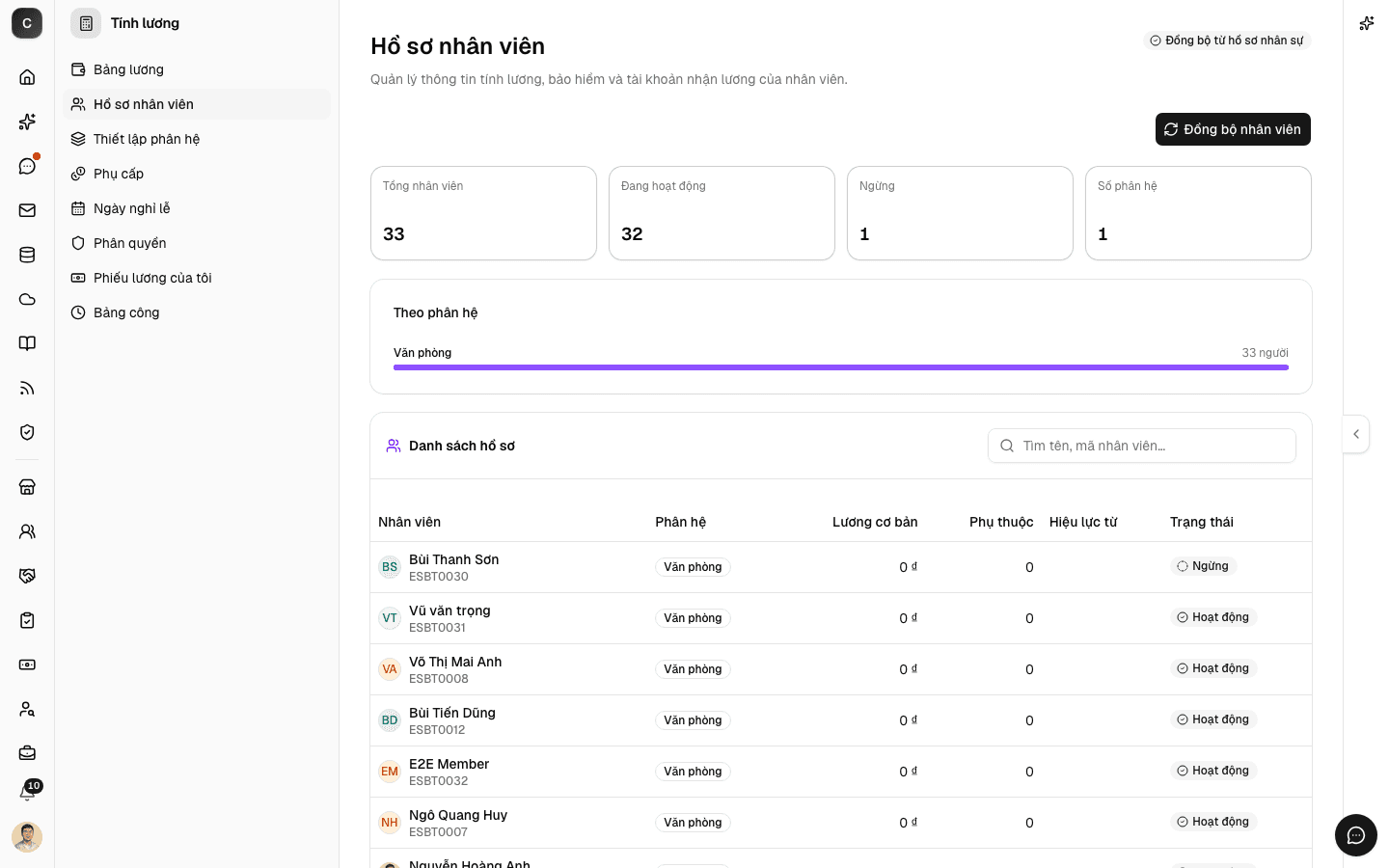
Task: Open the shield check icon in left rail
Action: 27,432
